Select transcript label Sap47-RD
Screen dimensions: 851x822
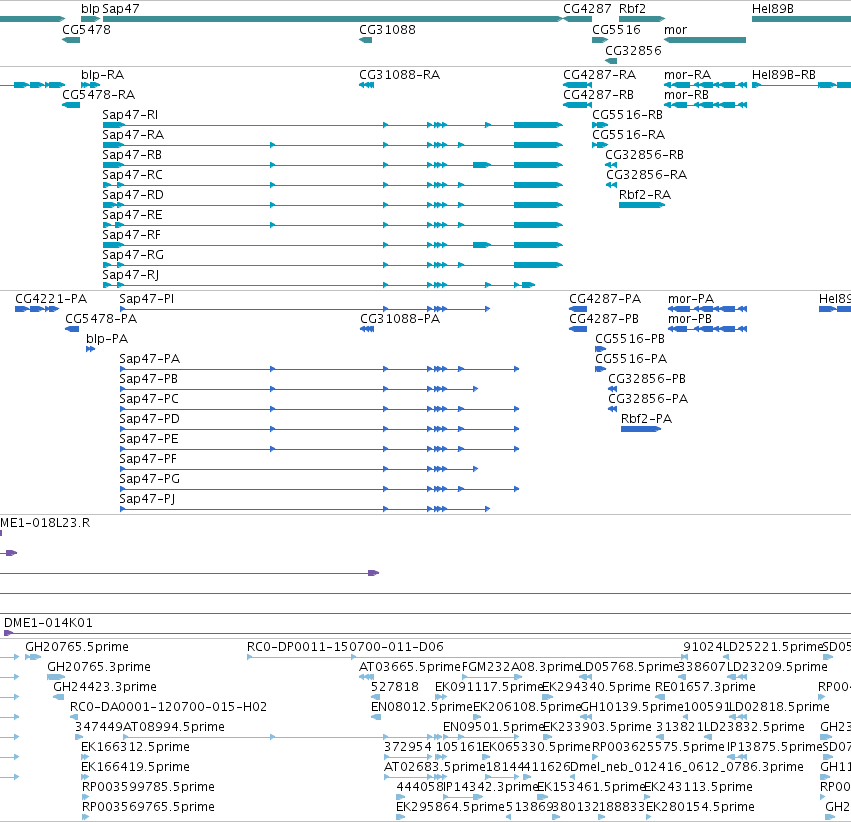[x=133, y=195]
